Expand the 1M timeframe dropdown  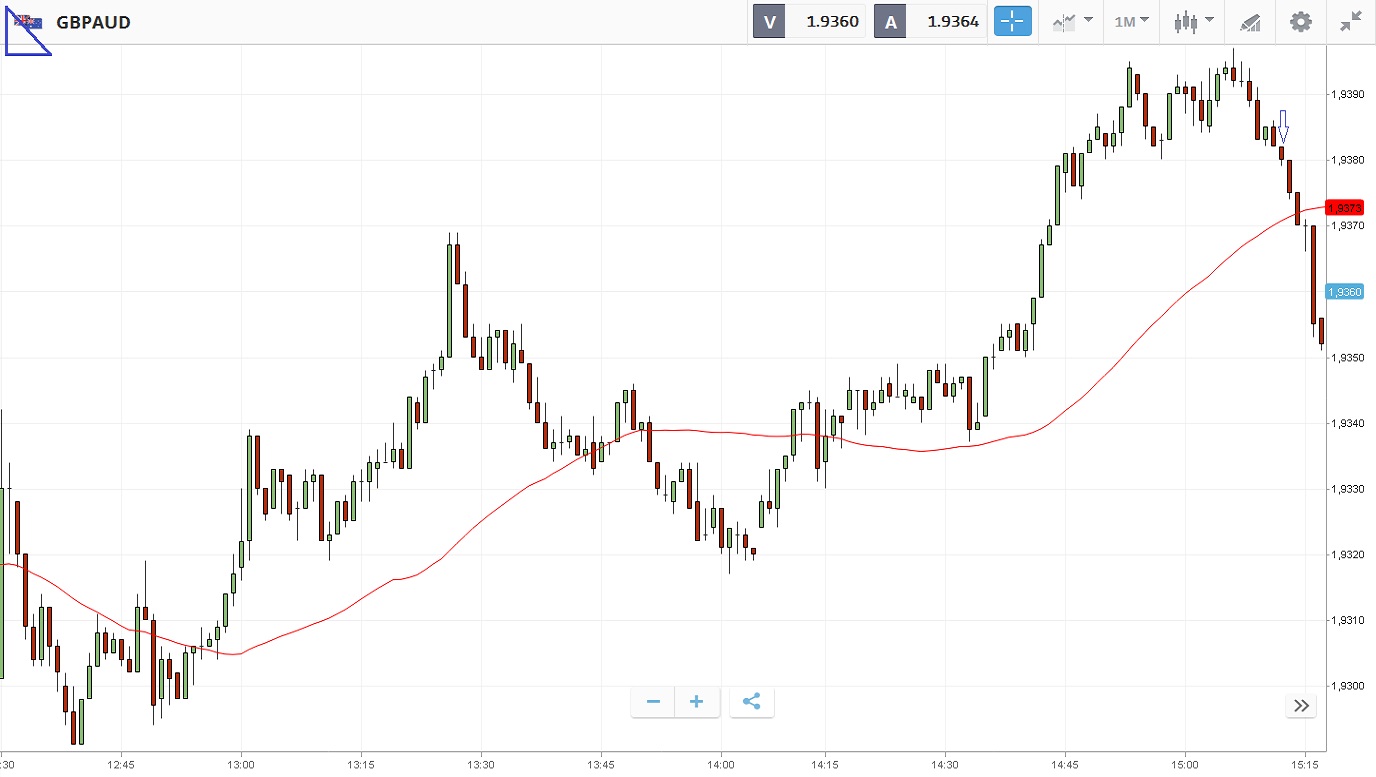pos(1132,21)
